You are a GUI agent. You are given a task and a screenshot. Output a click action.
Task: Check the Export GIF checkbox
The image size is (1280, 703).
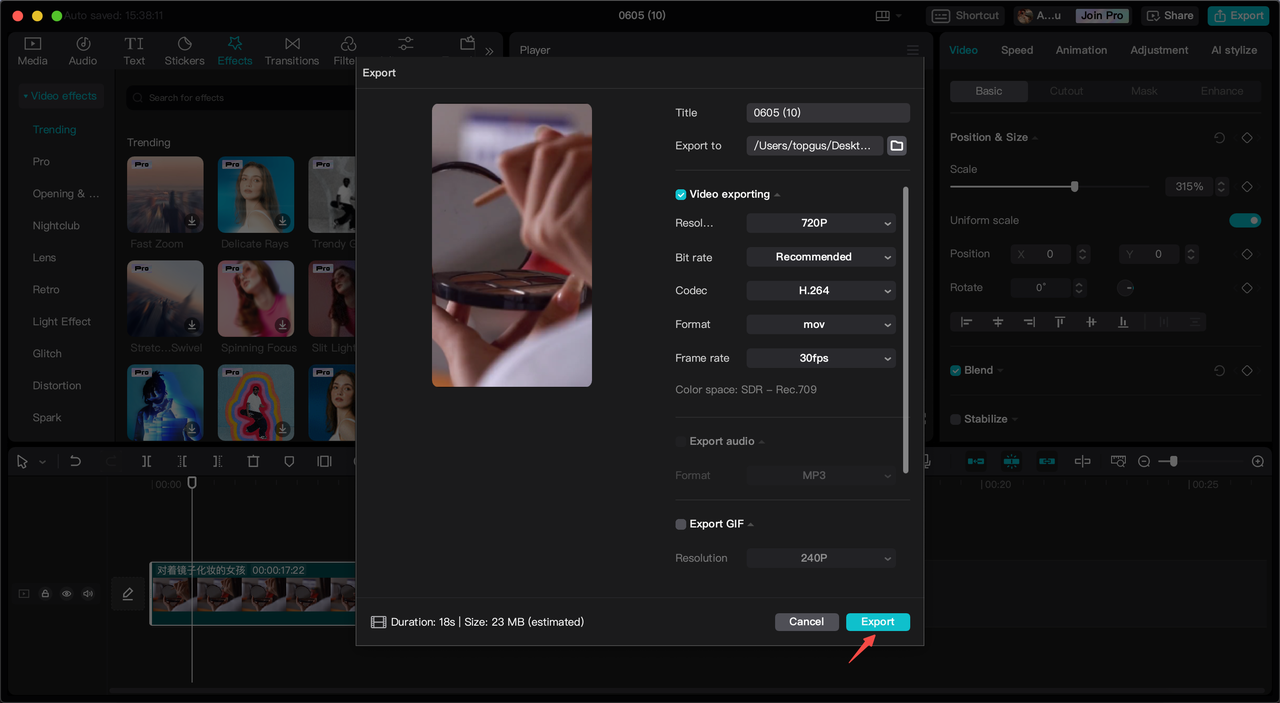[681, 524]
